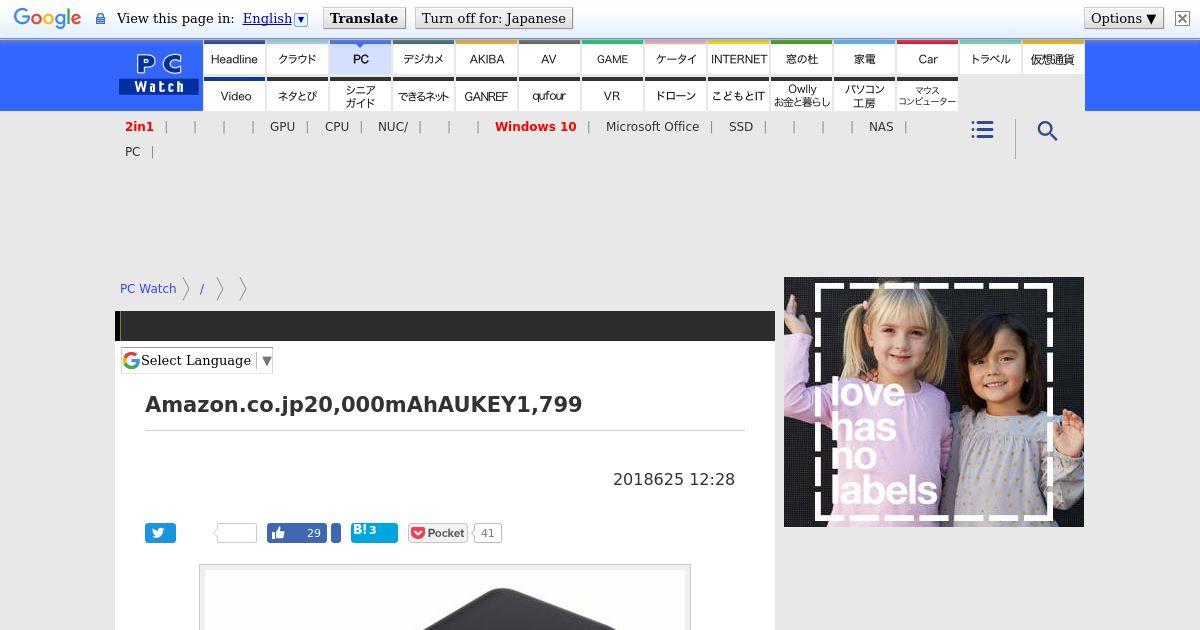Image resolution: width=1200 pixels, height=630 pixels.
Task: Open the GAME tab
Action: pyautogui.click(x=612, y=58)
